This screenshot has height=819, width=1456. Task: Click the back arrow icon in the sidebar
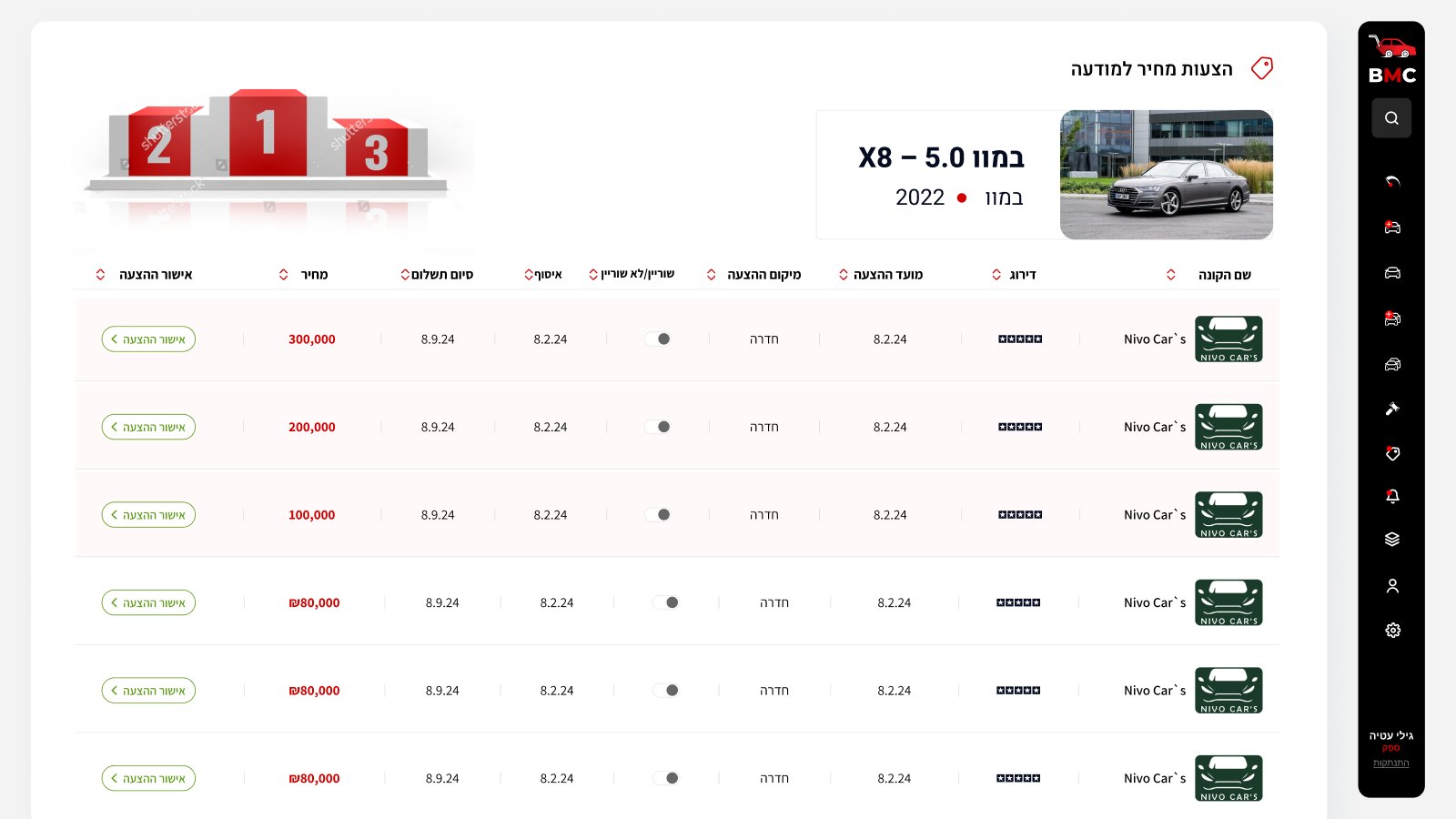1392,181
